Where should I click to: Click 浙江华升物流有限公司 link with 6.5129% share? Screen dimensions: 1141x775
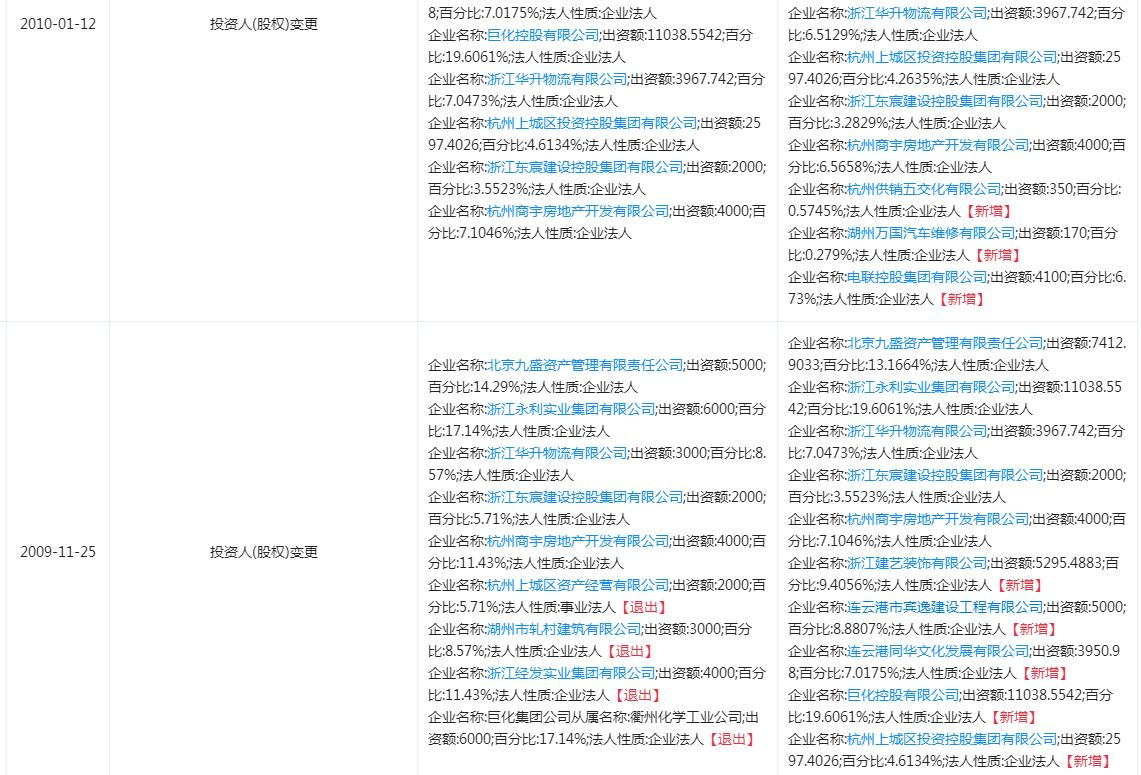[917, 13]
